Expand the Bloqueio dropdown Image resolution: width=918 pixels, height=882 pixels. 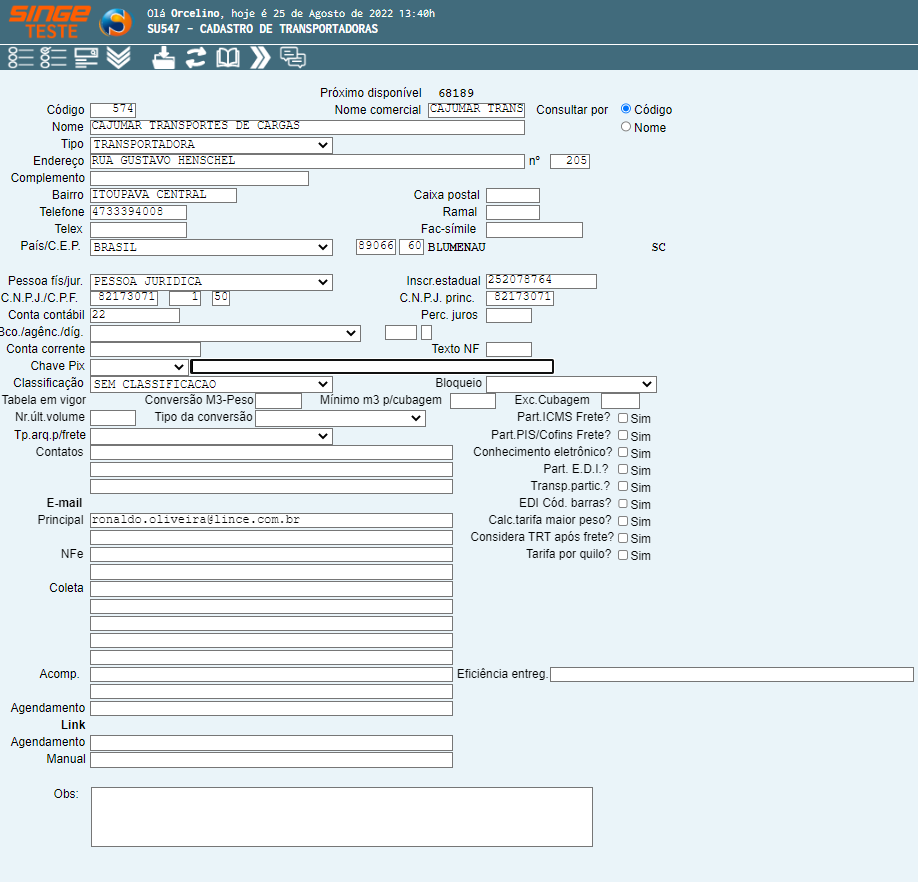pos(571,384)
